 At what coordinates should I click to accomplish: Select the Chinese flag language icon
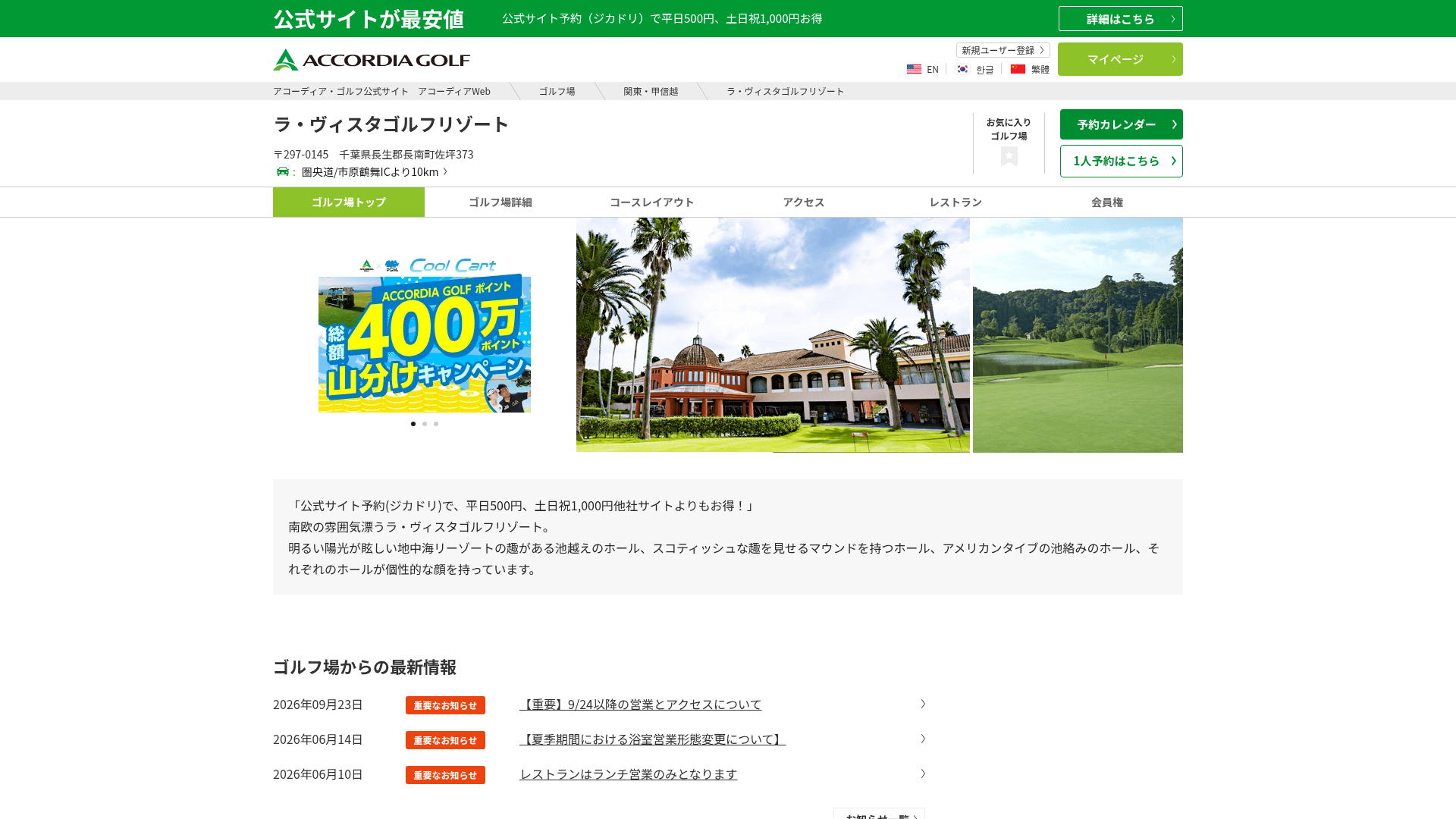[1018, 69]
